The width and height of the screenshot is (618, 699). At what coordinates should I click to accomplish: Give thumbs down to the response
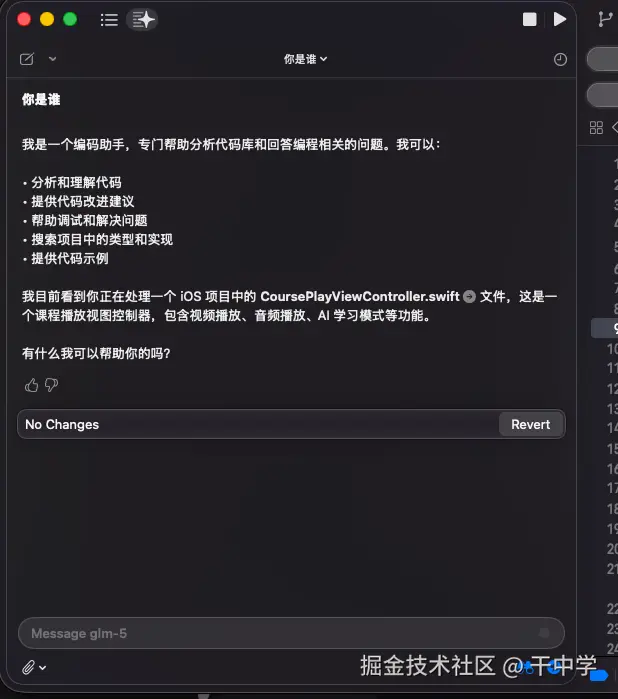(x=51, y=385)
